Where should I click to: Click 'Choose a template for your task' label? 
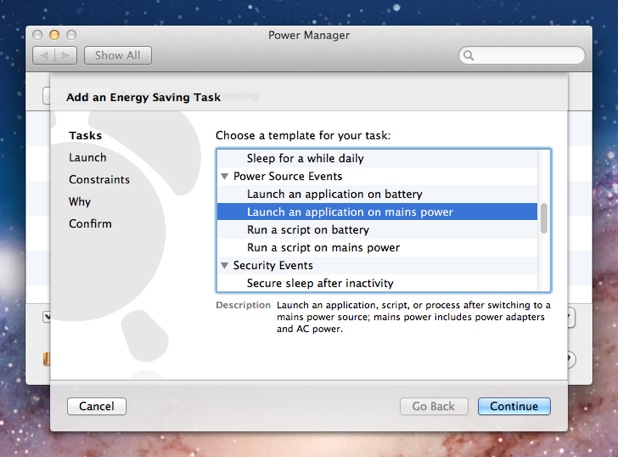303,136
